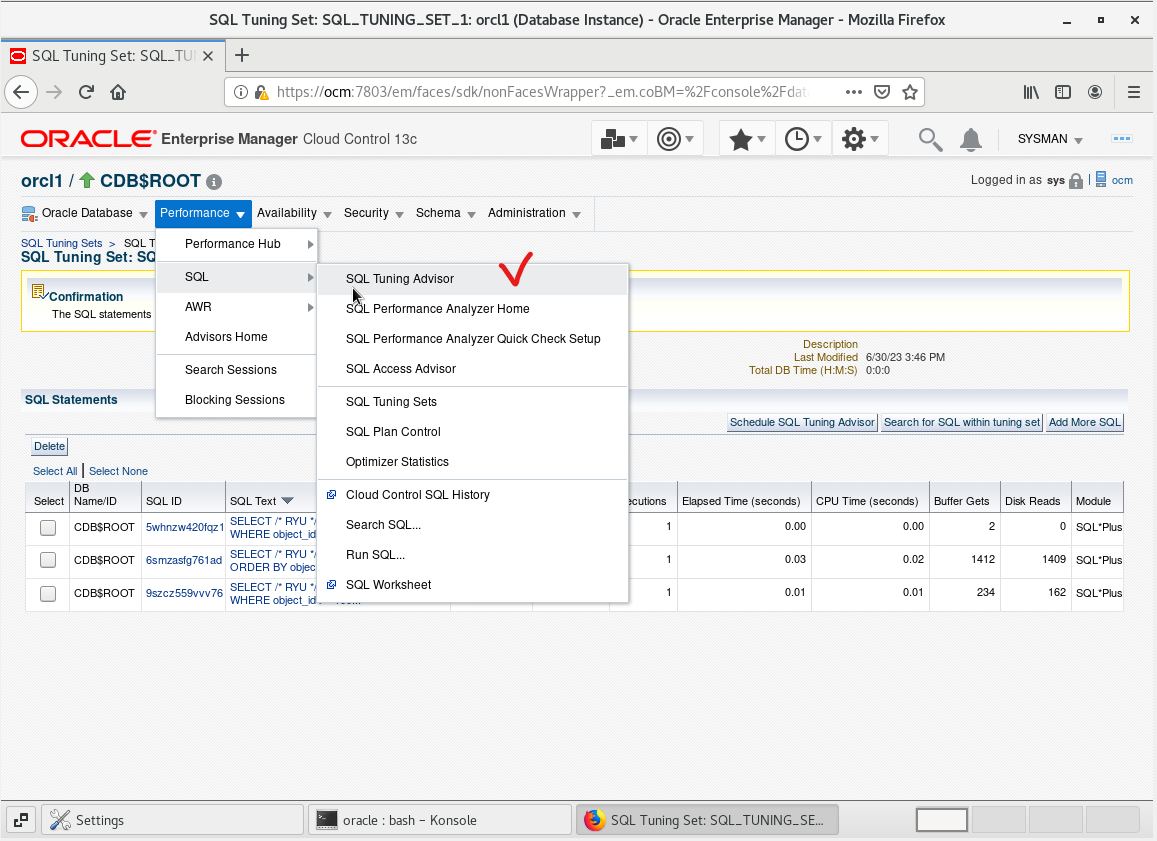View site information icon in address bar
1157x841 pixels.
click(x=241, y=92)
